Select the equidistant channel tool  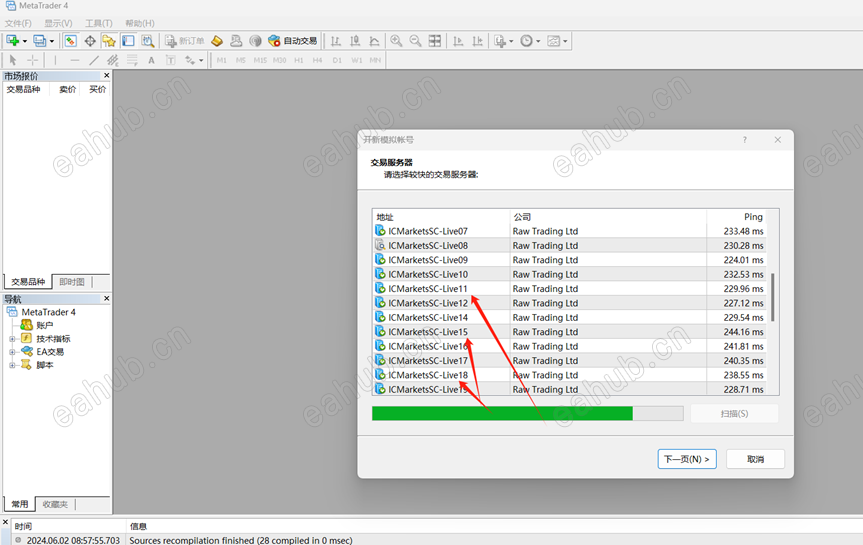(113, 60)
